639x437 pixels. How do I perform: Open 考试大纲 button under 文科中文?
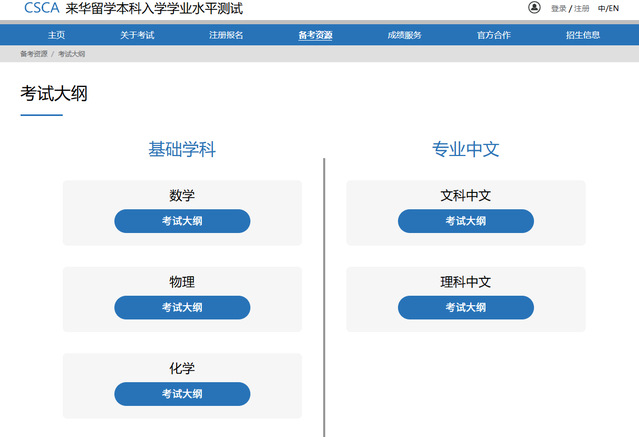(x=465, y=221)
